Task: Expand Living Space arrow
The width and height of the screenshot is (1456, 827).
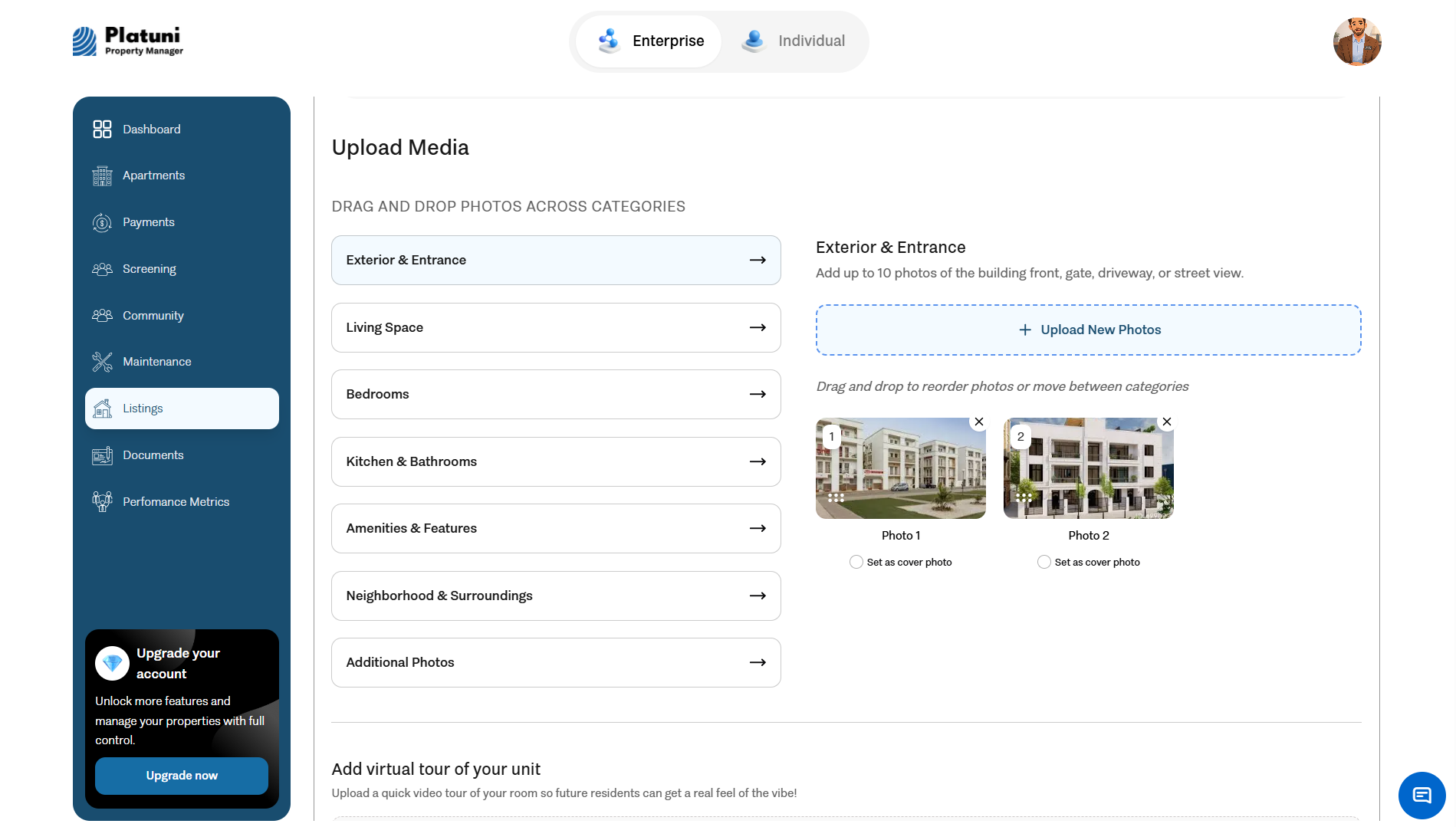Action: point(758,327)
